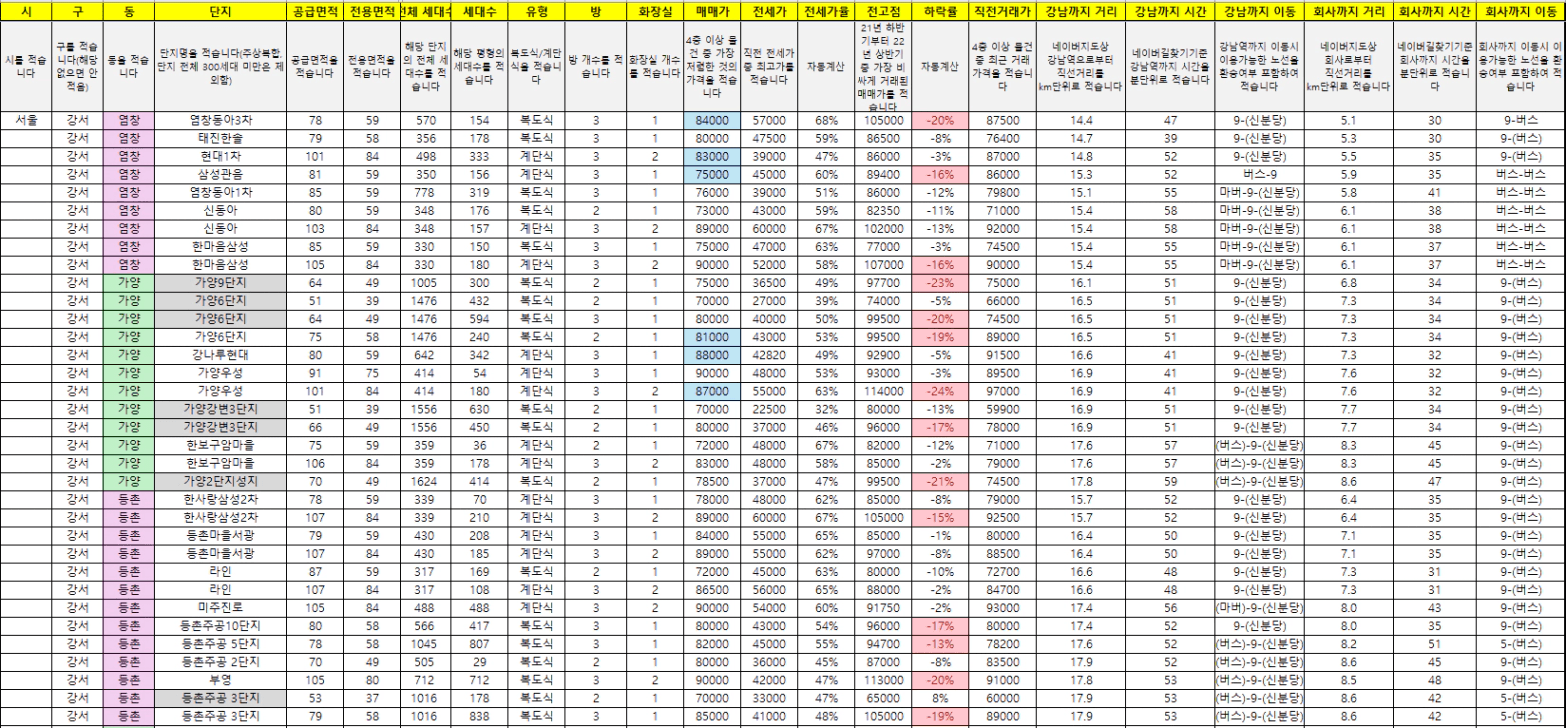The height and width of the screenshot is (728, 1566).
Task: Click the (마버)-9-(신분당) cell in 미주진로 row
Action: coord(1259,606)
